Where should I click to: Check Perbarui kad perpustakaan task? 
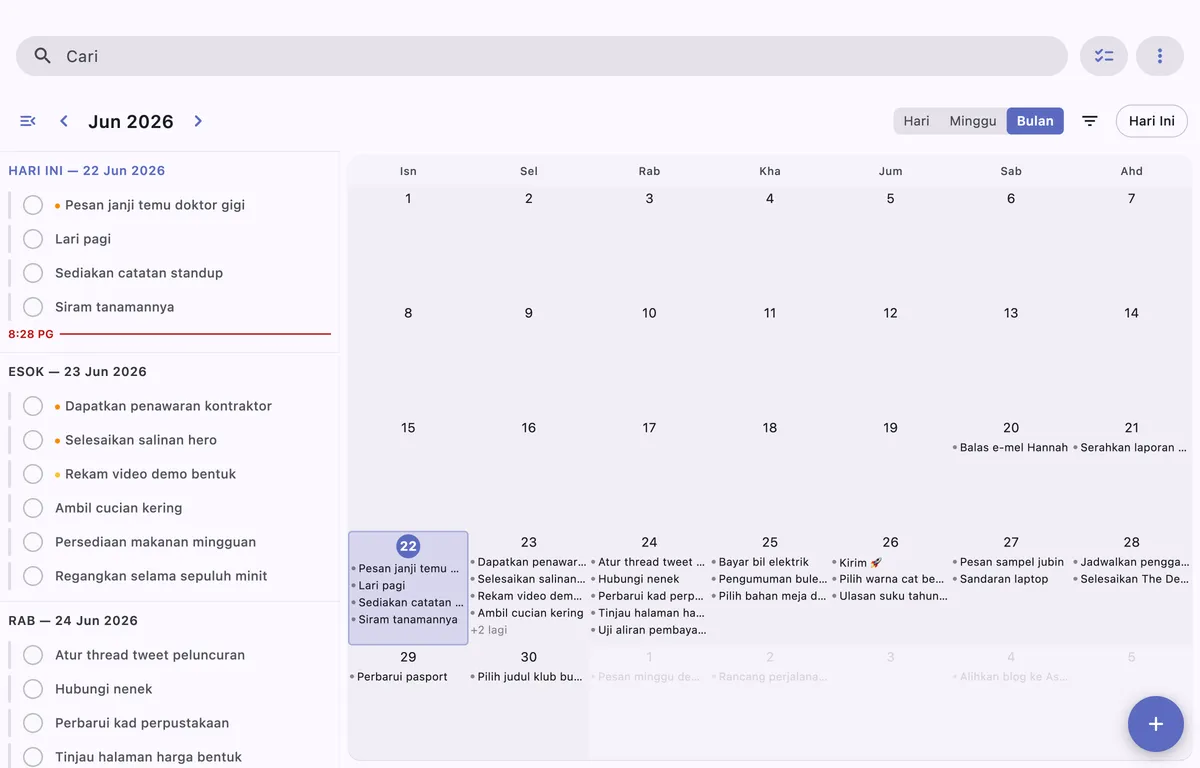click(x=33, y=723)
